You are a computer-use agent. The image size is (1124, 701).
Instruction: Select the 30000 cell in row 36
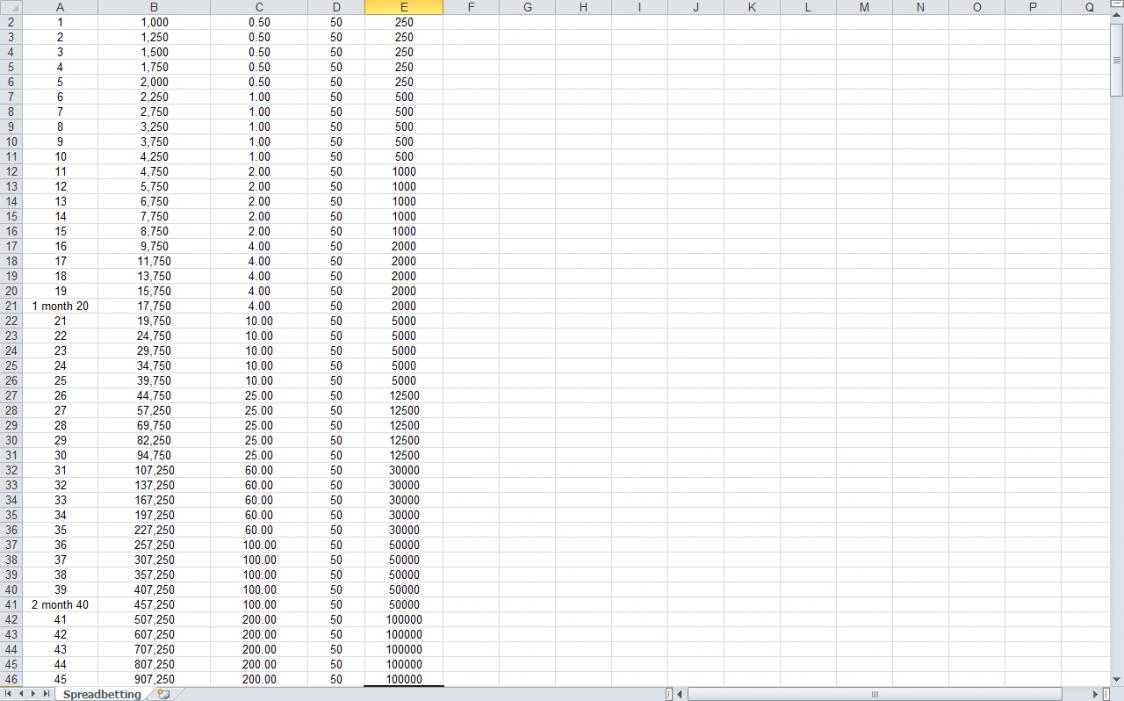click(404, 530)
